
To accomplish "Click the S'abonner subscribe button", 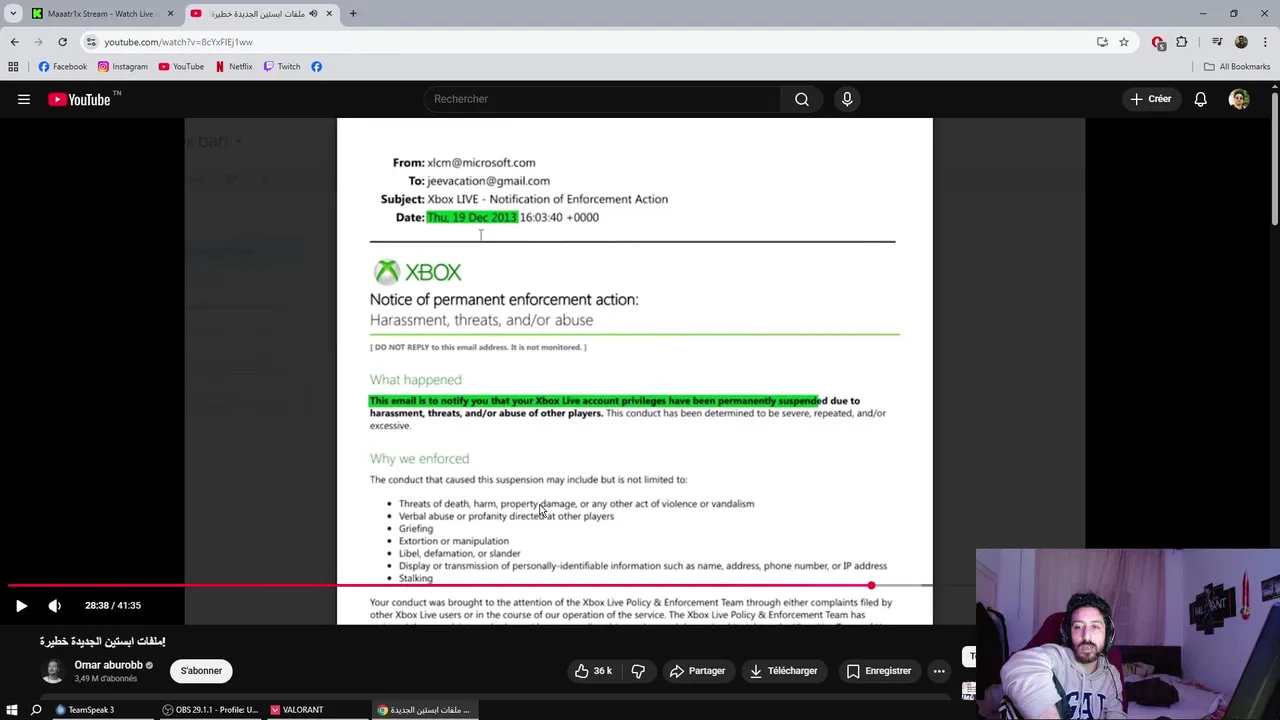I will point(201,671).
